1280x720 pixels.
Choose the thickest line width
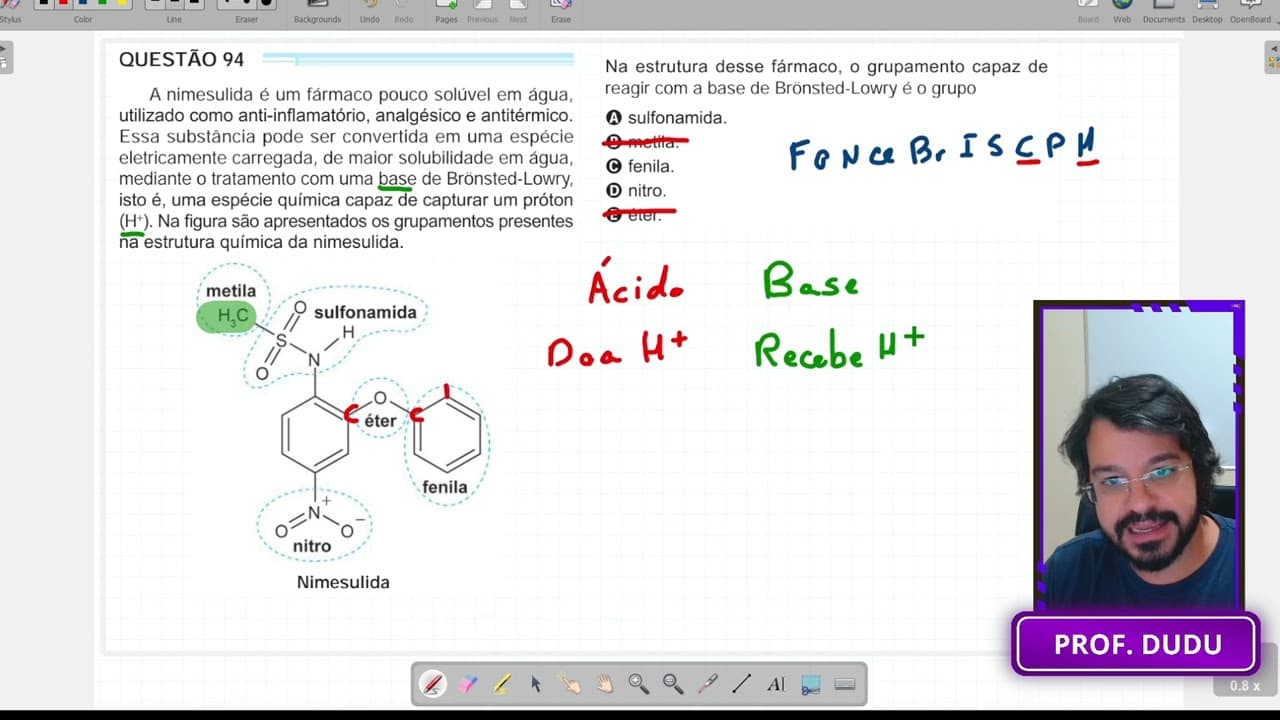pos(194,3)
